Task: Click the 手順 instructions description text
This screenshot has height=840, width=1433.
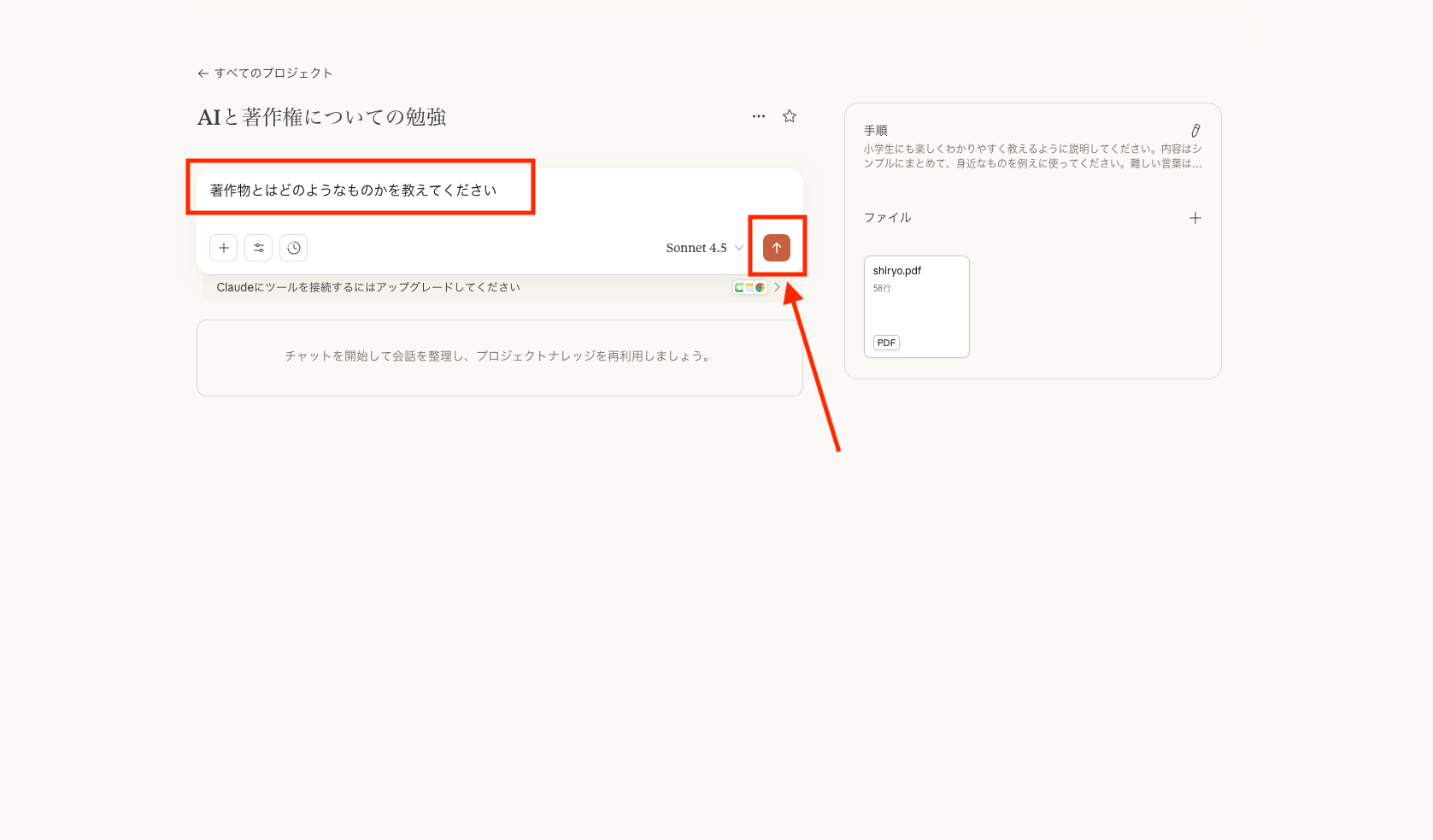Action: 1030,155
